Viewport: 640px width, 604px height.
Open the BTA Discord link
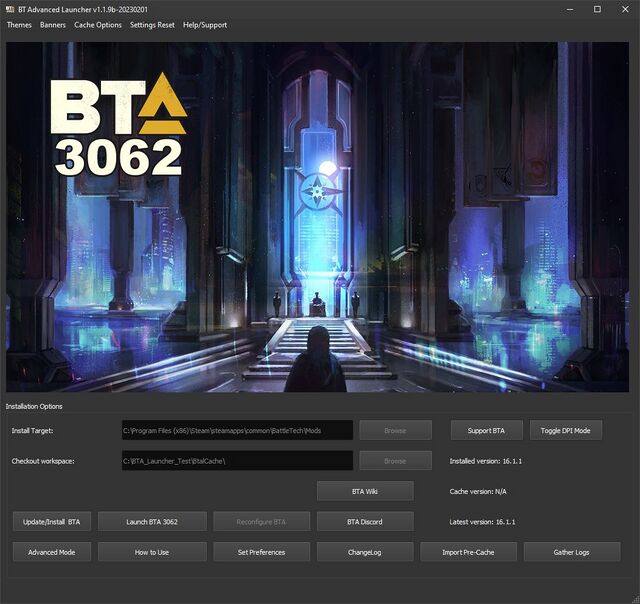click(365, 522)
